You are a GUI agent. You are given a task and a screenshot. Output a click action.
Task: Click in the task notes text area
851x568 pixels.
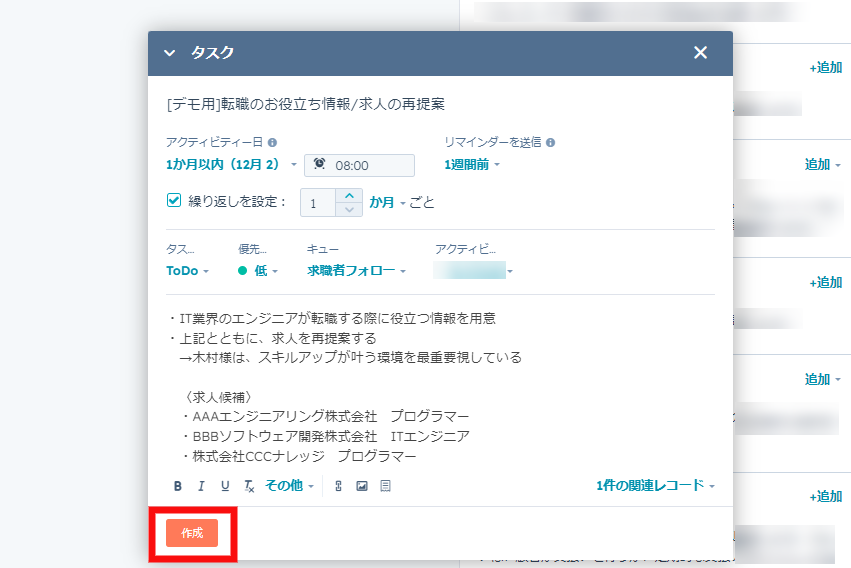click(x=440, y=387)
